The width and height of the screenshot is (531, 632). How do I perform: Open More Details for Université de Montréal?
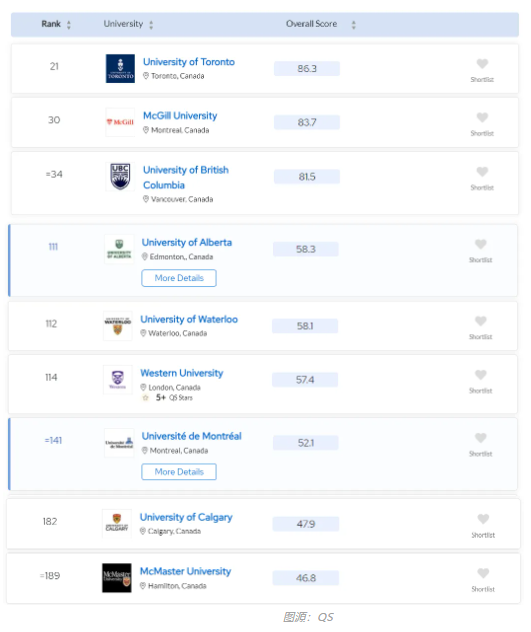click(179, 472)
